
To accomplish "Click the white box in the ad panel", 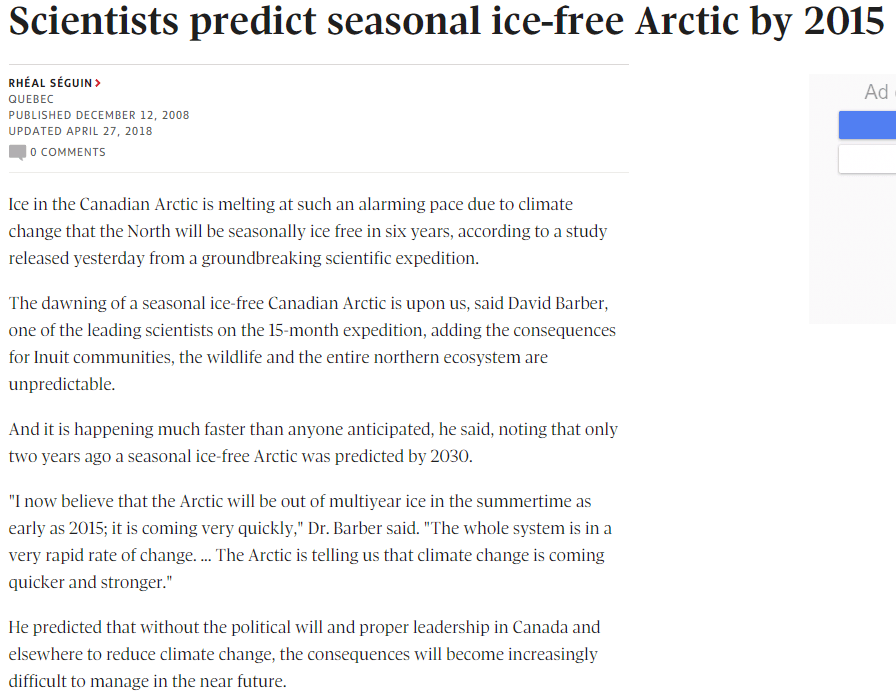I will 868,159.
